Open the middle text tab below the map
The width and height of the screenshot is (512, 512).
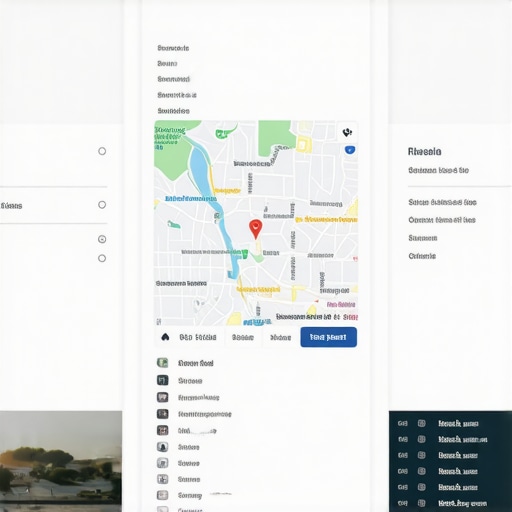coord(243,337)
